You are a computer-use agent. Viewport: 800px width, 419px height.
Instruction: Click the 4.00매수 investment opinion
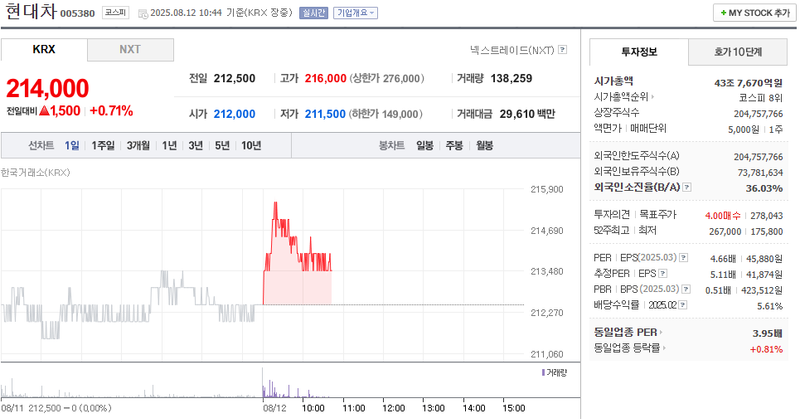[722, 216]
